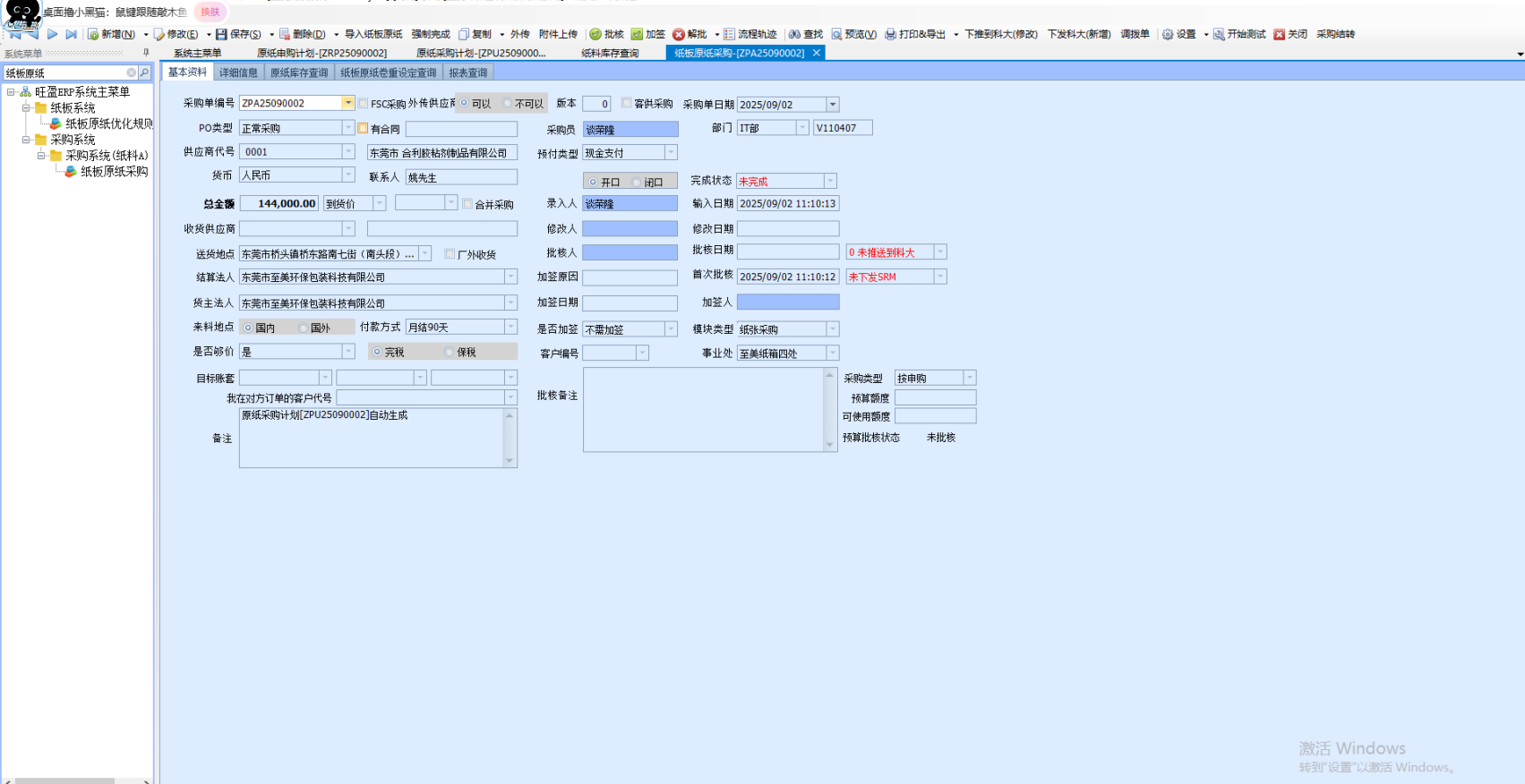Click the 预览(V) preview icon

(x=836, y=34)
